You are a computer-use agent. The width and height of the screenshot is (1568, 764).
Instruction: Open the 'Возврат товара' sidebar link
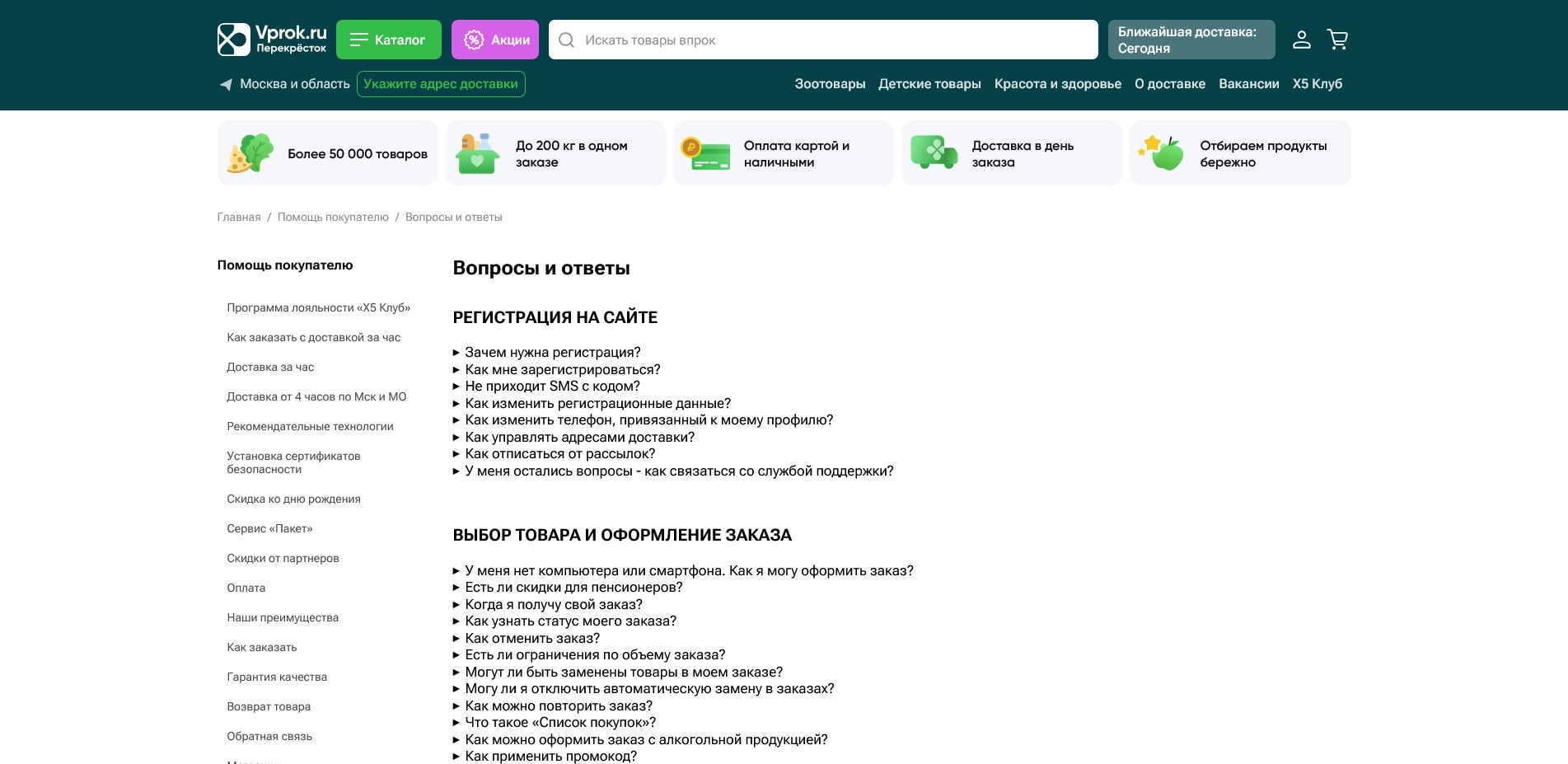click(x=268, y=706)
